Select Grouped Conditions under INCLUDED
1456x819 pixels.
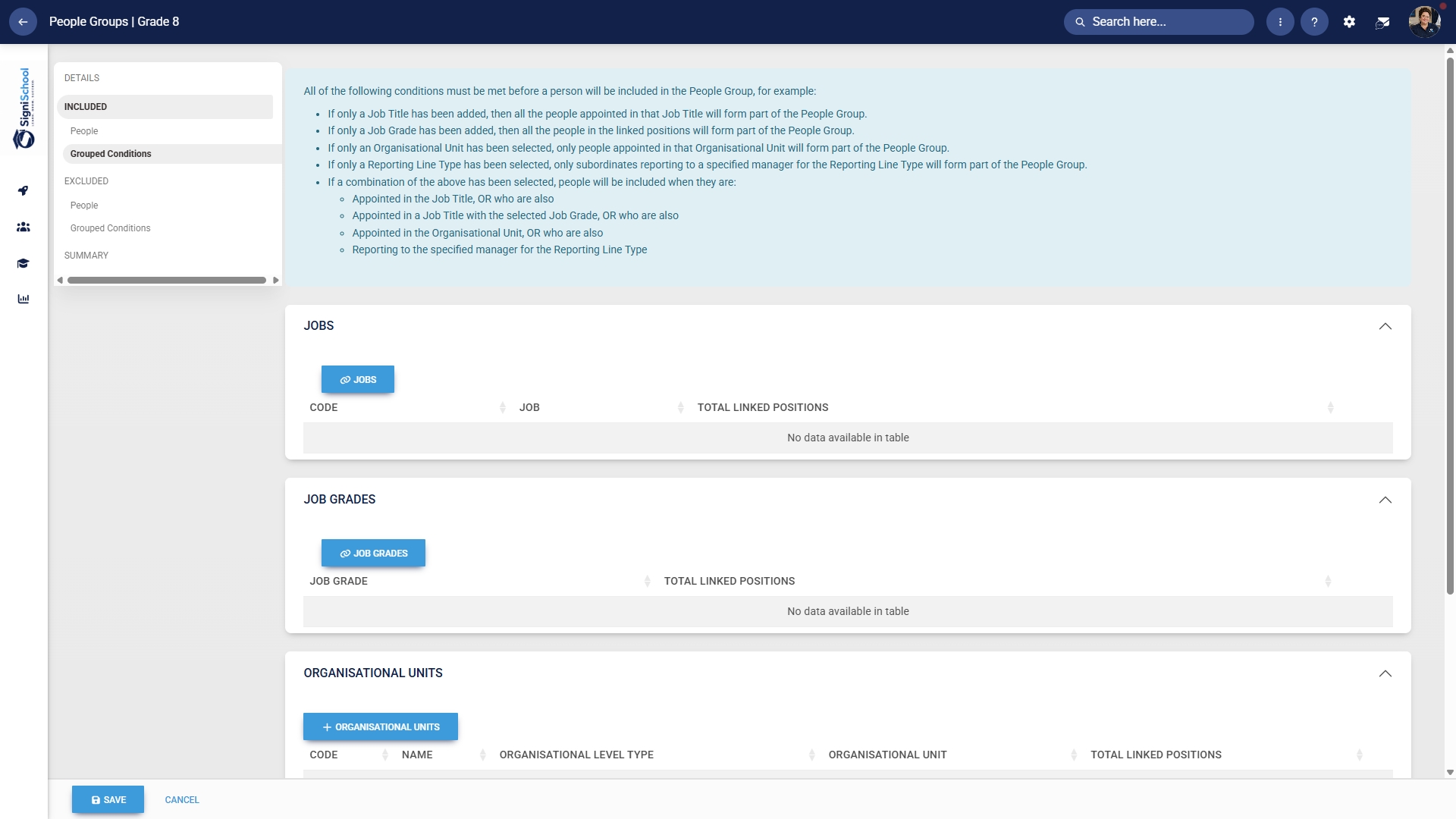point(172,154)
